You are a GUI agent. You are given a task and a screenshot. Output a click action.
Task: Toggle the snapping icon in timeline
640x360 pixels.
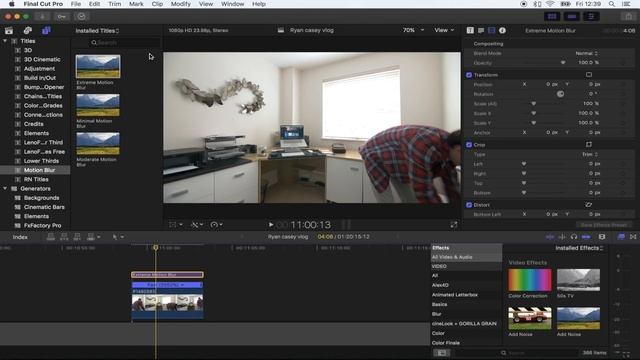click(x=586, y=237)
